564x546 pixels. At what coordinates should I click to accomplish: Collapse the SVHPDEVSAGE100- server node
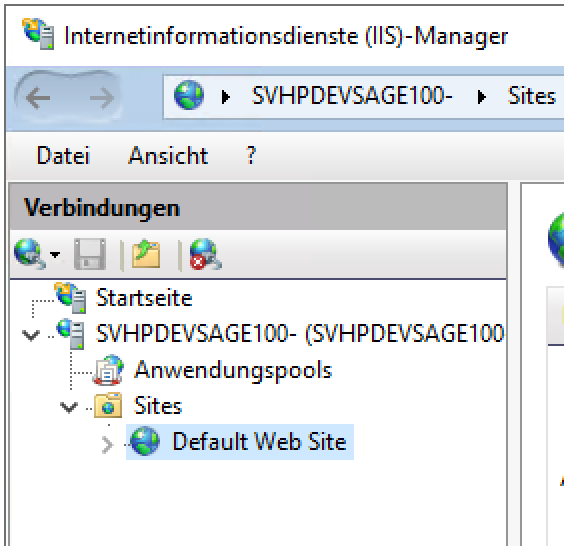point(31,335)
